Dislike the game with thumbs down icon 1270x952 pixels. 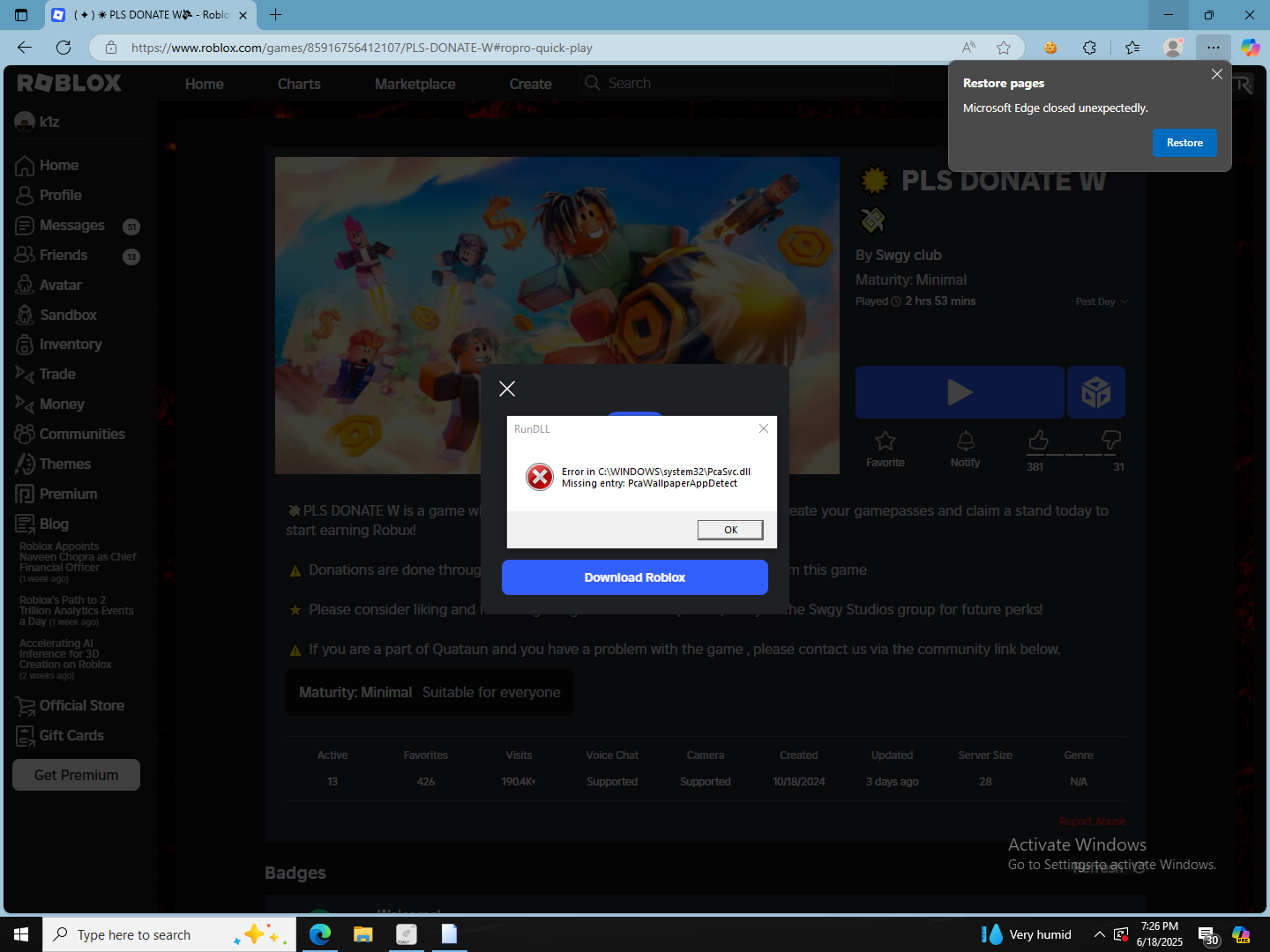pos(1111,439)
